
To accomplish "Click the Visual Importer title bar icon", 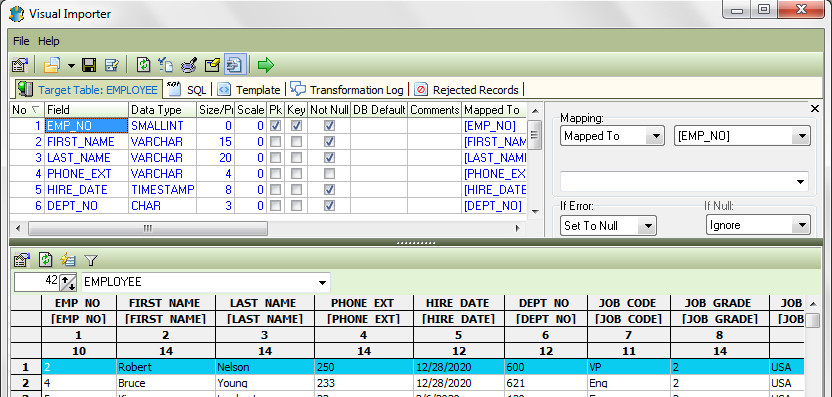I will pos(16,14).
